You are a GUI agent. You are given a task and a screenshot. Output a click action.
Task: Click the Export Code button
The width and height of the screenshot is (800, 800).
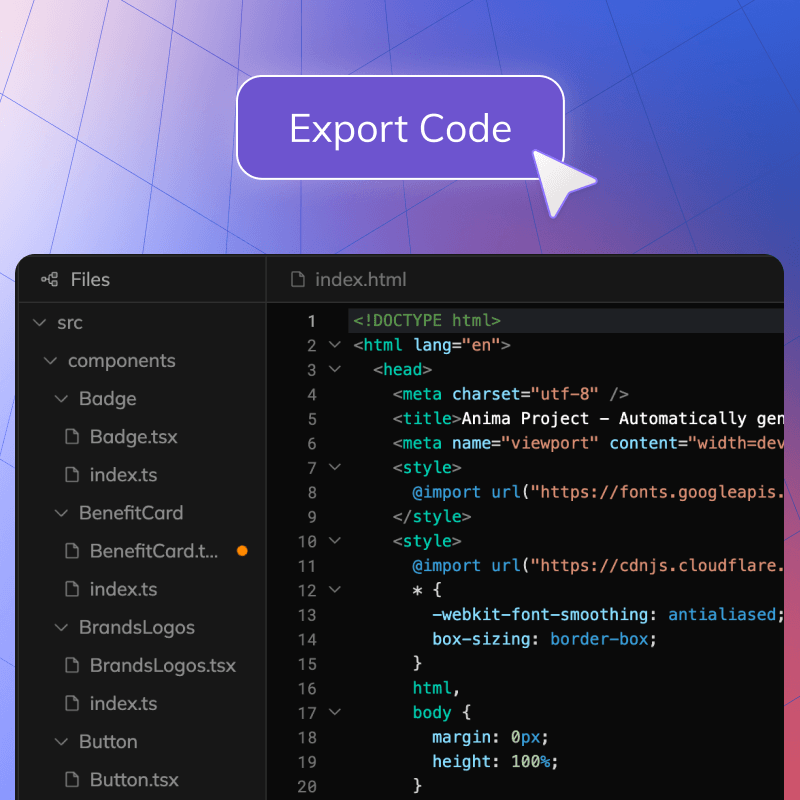[x=401, y=128]
